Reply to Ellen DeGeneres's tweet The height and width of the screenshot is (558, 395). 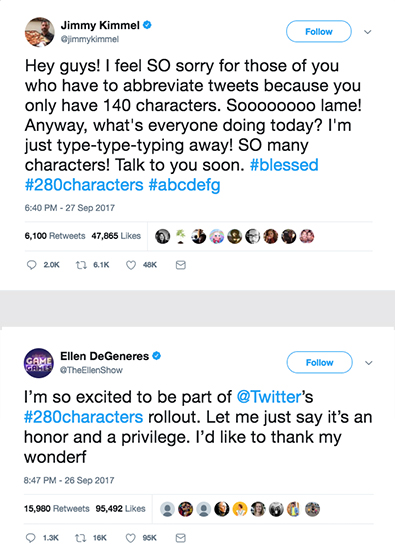click(31, 538)
